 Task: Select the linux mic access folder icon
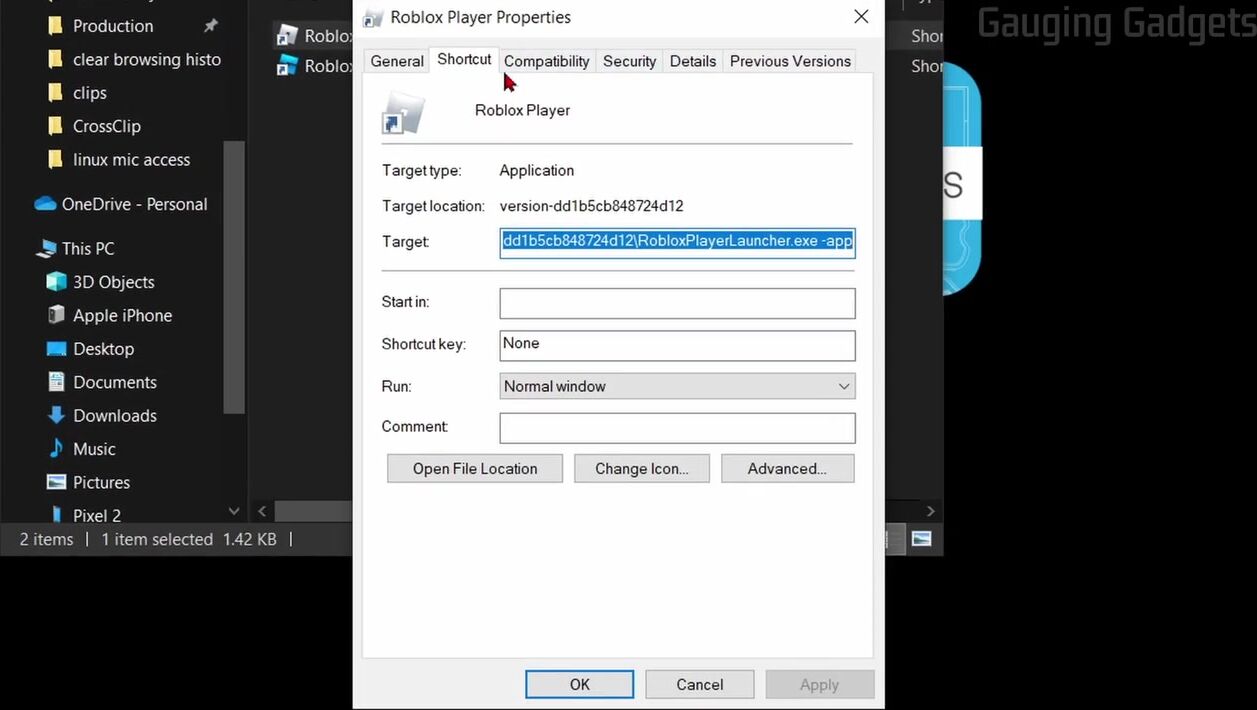click(x=55, y=160)
